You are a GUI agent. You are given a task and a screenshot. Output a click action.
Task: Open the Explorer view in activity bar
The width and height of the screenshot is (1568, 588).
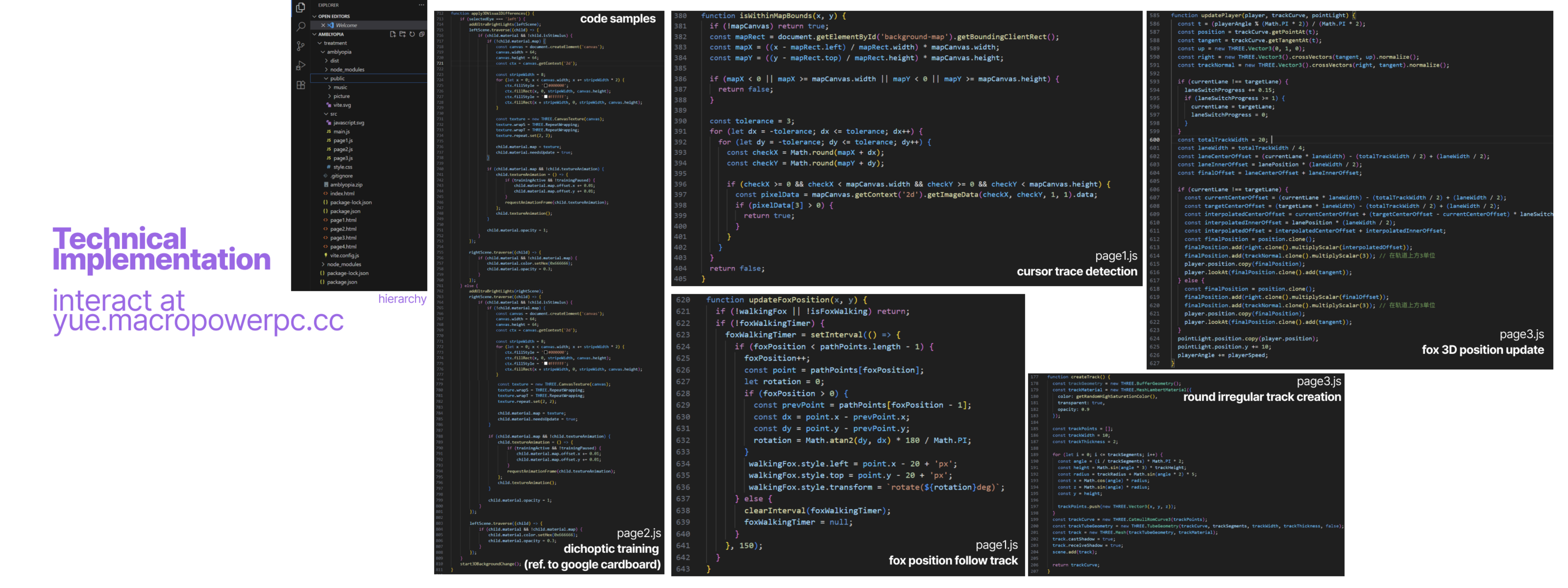(300, 7)
